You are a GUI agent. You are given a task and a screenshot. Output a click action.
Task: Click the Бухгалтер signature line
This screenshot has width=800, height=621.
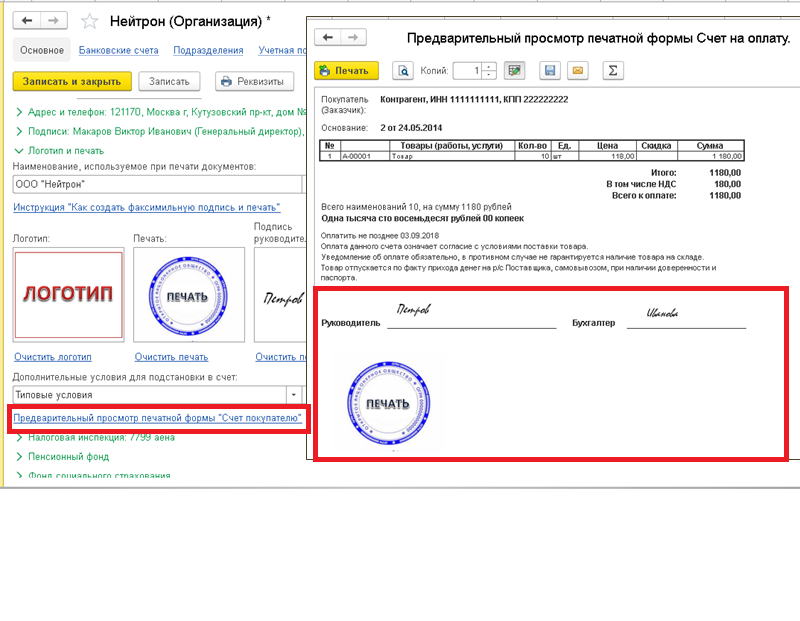point(686,327)
